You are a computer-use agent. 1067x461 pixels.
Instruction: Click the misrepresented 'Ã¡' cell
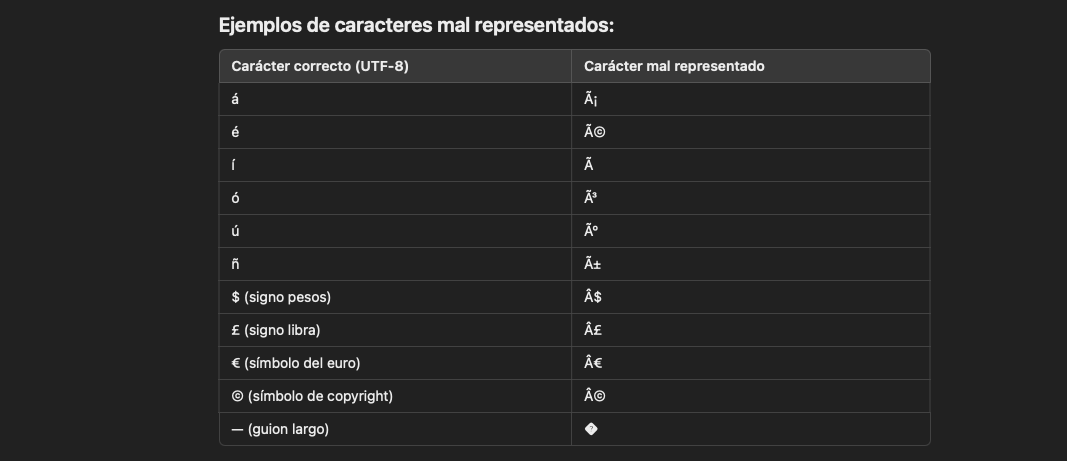point(751,99)
